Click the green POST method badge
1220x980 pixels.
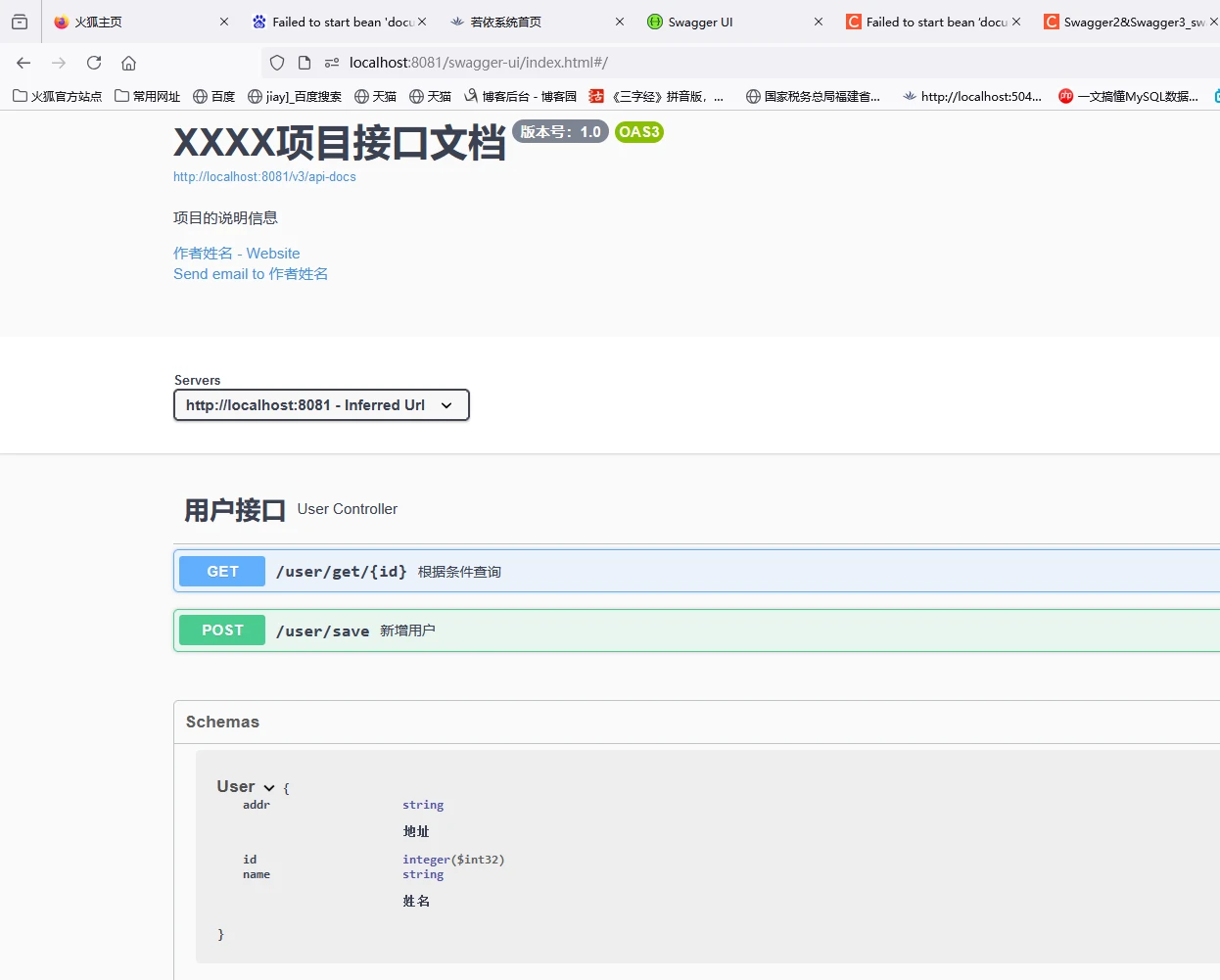point(222,630)
